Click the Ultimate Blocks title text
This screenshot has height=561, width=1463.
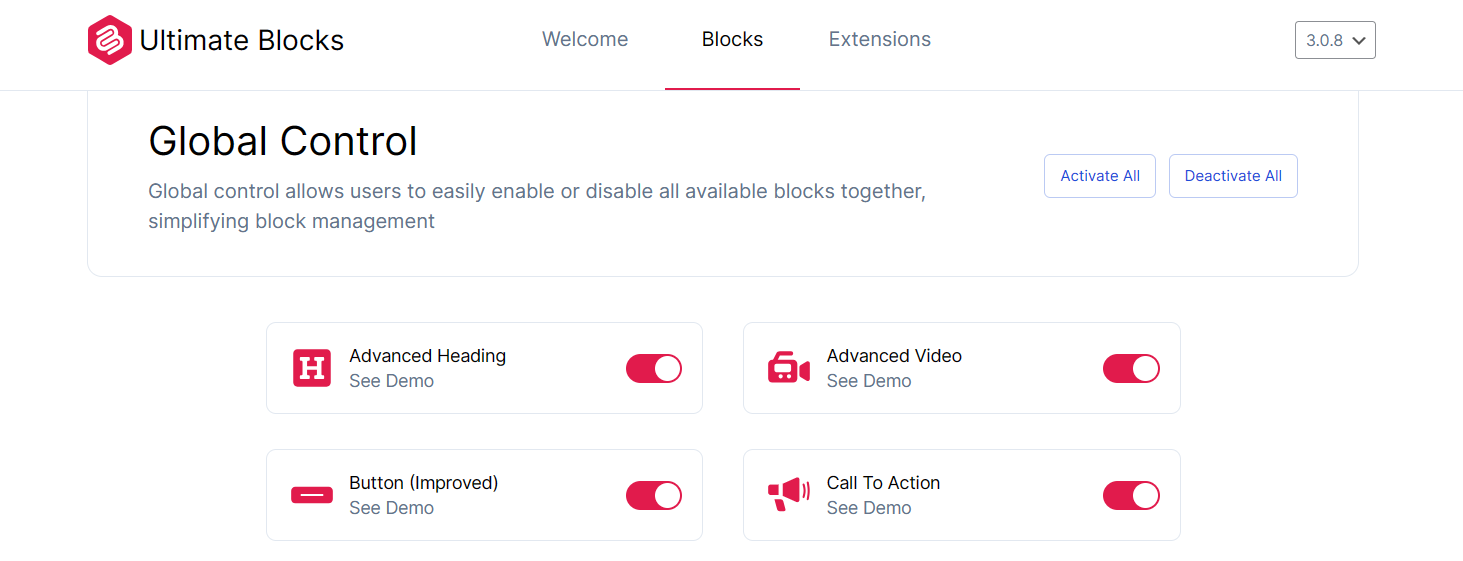click(x=242, y=40)
